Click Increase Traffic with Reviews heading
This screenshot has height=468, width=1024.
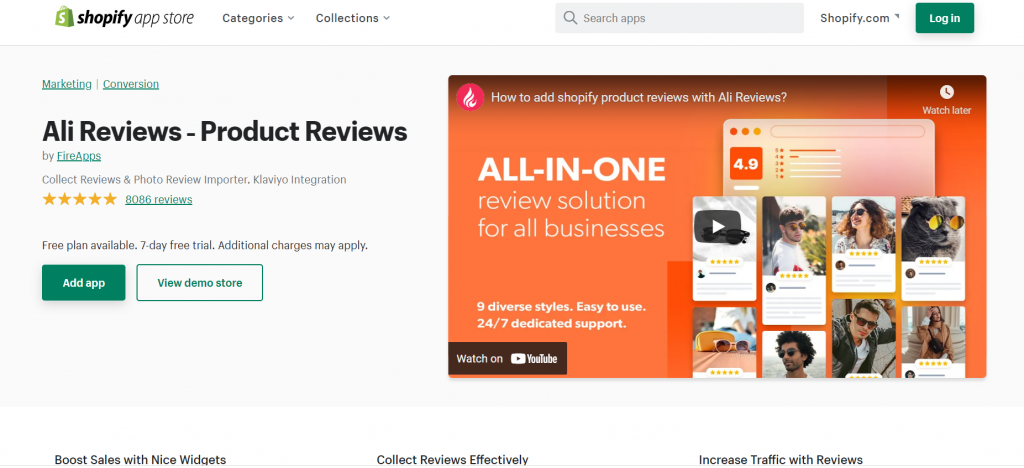(x=780, y=460)
